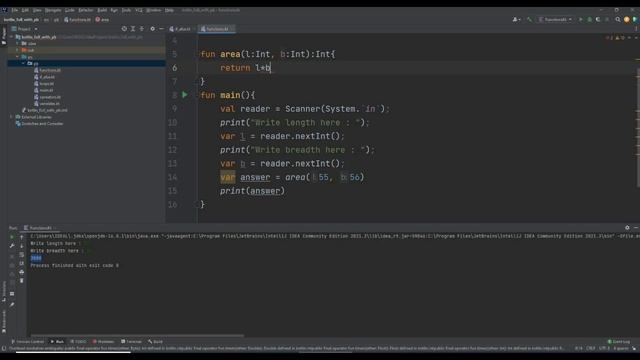Image resolution: width=640 pixels, height=360 pixels.
Task: Open the Problems tool window
Action: coord(103,342)
